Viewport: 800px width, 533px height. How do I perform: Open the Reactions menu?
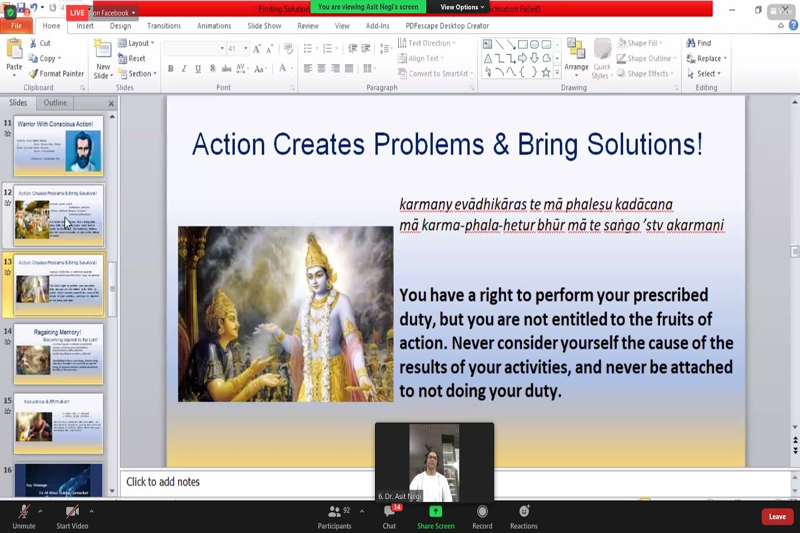coord(523,513)
